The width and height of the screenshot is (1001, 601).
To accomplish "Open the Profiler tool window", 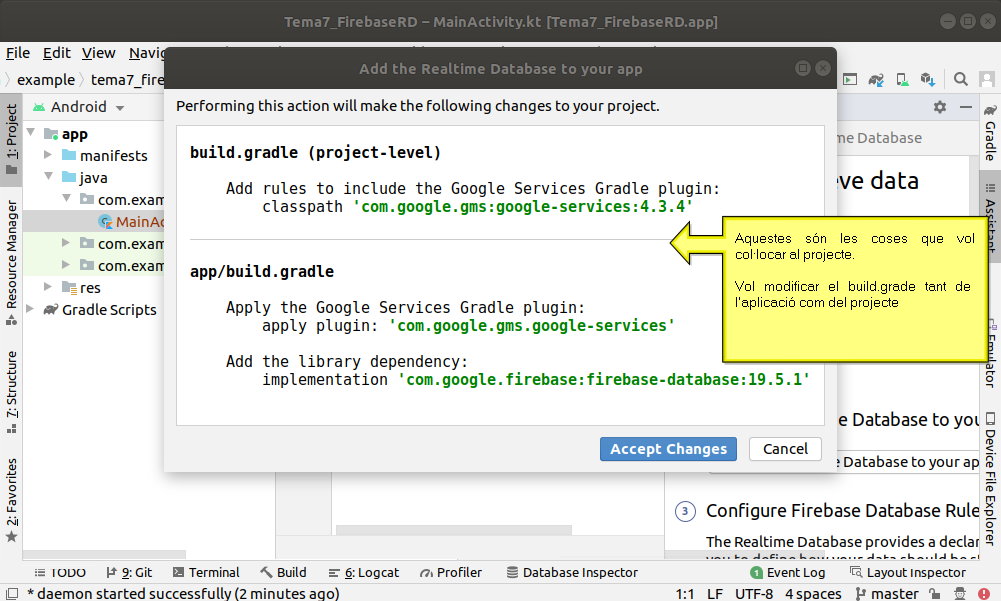I will coord(451,572).
